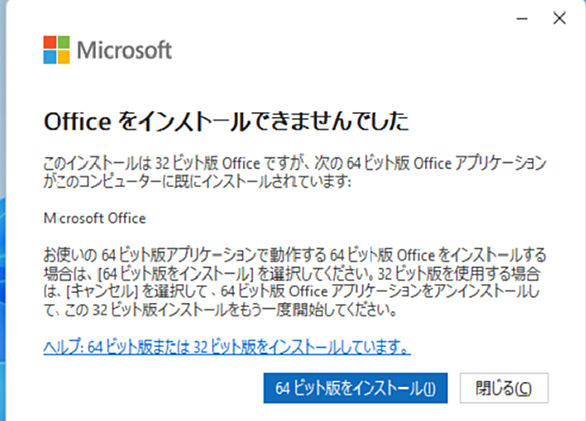586x421 pixels.
Task: Click the red square of Microsoft logo
Action: (50, 42)
